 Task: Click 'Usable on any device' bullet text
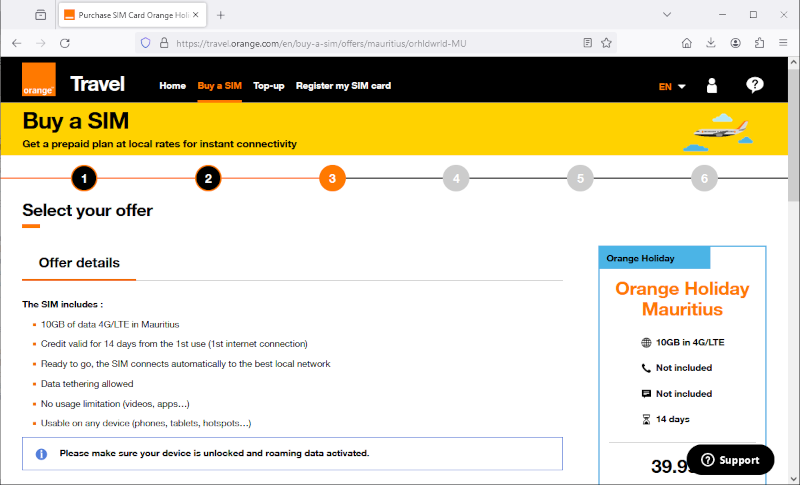pos(146,423)
